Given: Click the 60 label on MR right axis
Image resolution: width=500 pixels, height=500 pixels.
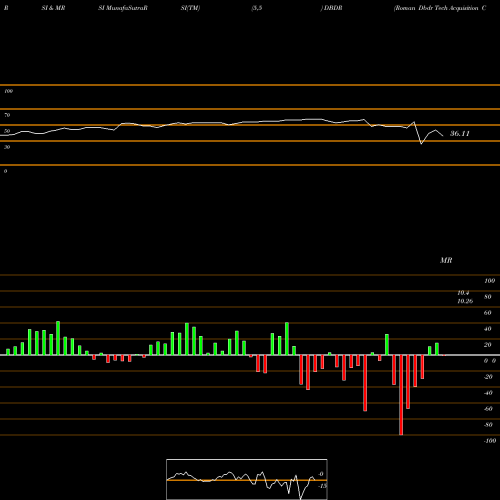Looking at the screenshot, I should (x=487, y=313).
